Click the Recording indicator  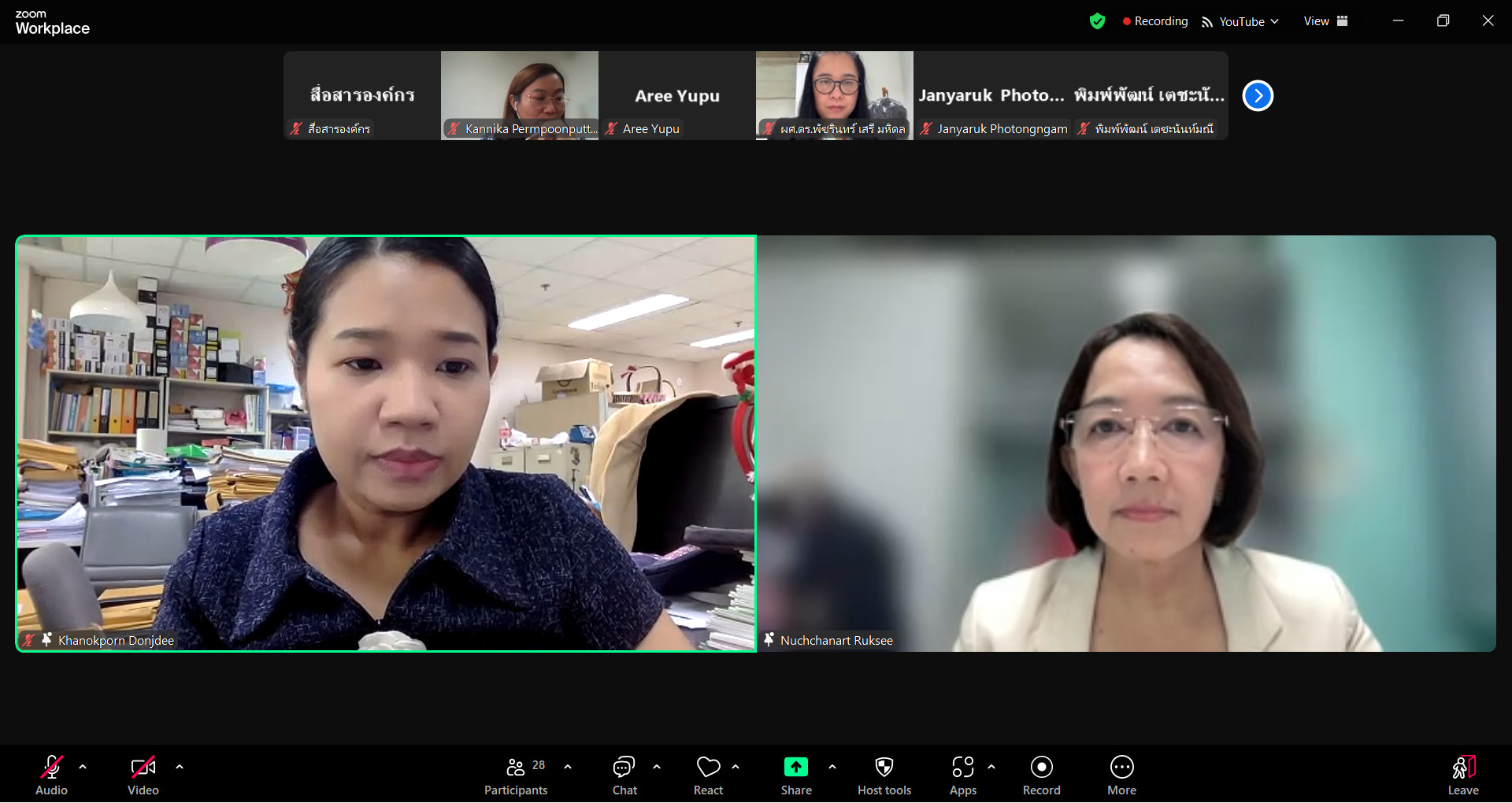click(x=1155, y=21)
